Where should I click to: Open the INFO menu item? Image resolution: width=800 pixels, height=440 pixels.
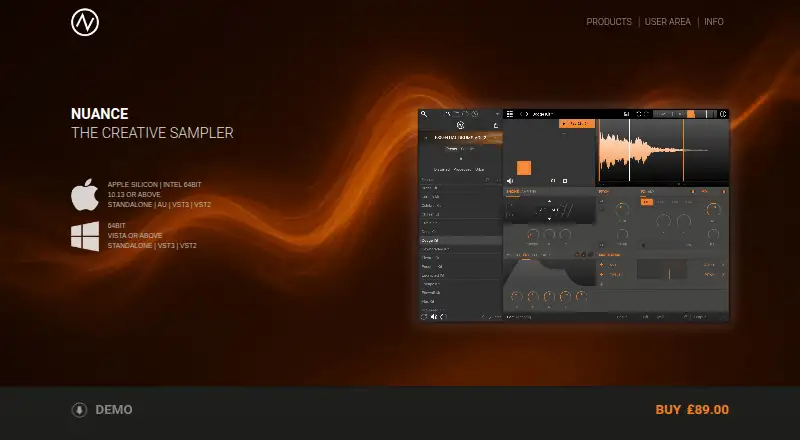(714, 22)
